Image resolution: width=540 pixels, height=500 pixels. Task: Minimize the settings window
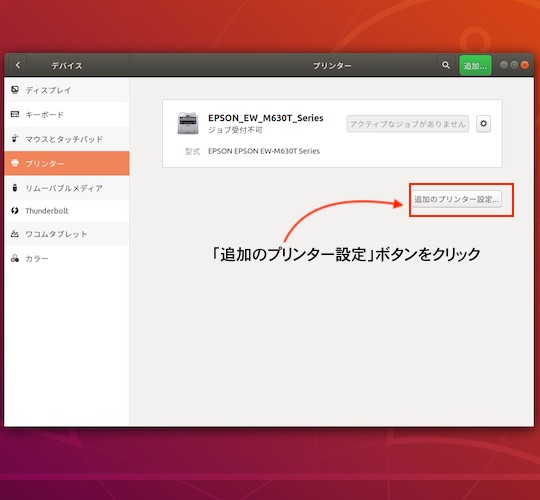coord(503,65)
